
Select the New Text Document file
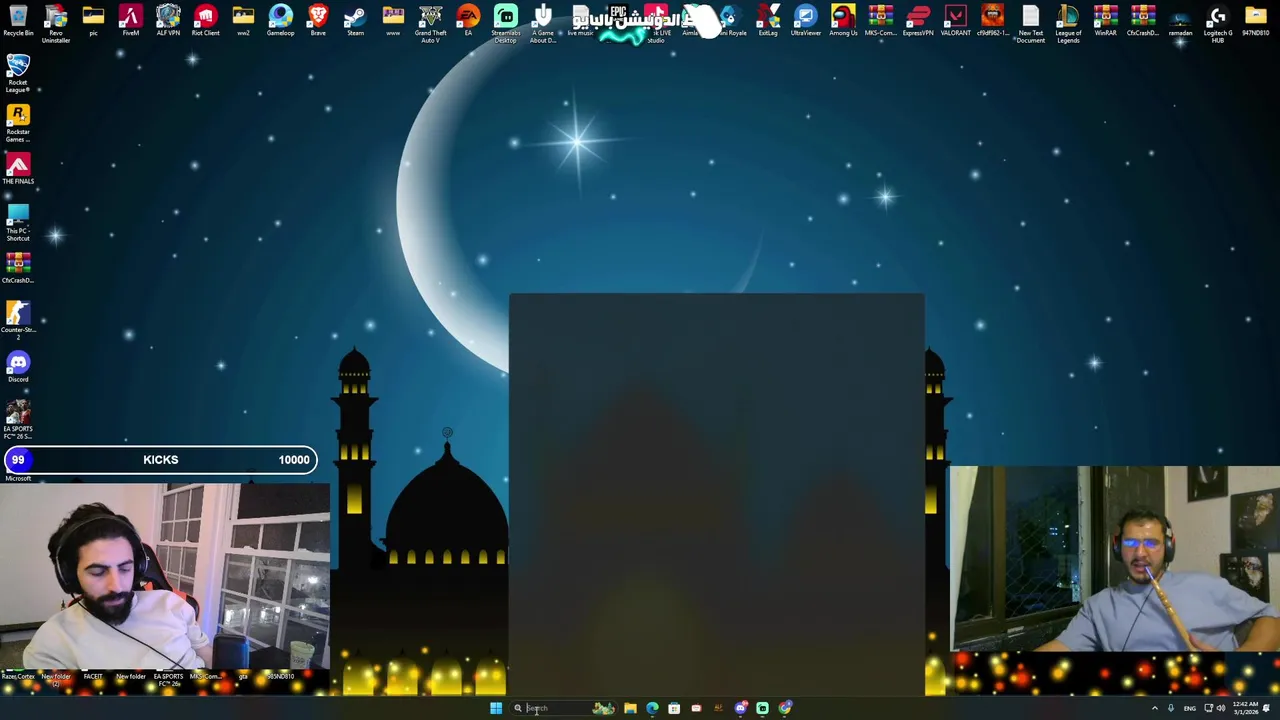pyautogui.click(x=1030, y=24)
